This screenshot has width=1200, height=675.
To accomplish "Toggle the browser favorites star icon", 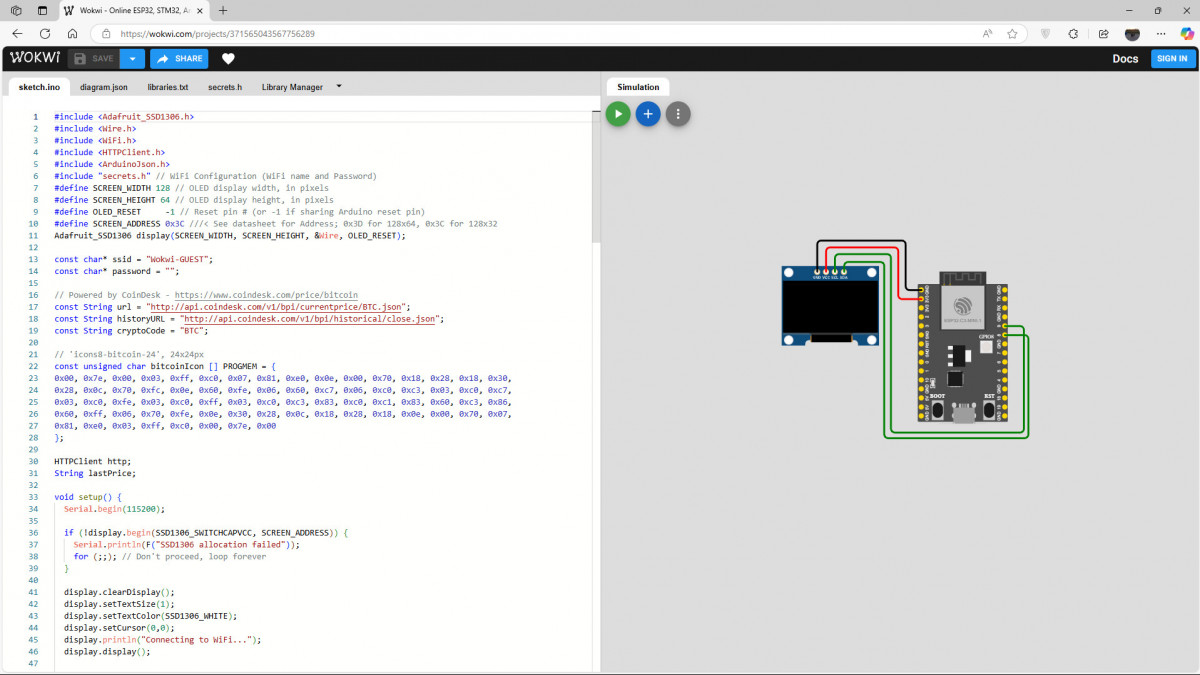I will point(1012,33).
